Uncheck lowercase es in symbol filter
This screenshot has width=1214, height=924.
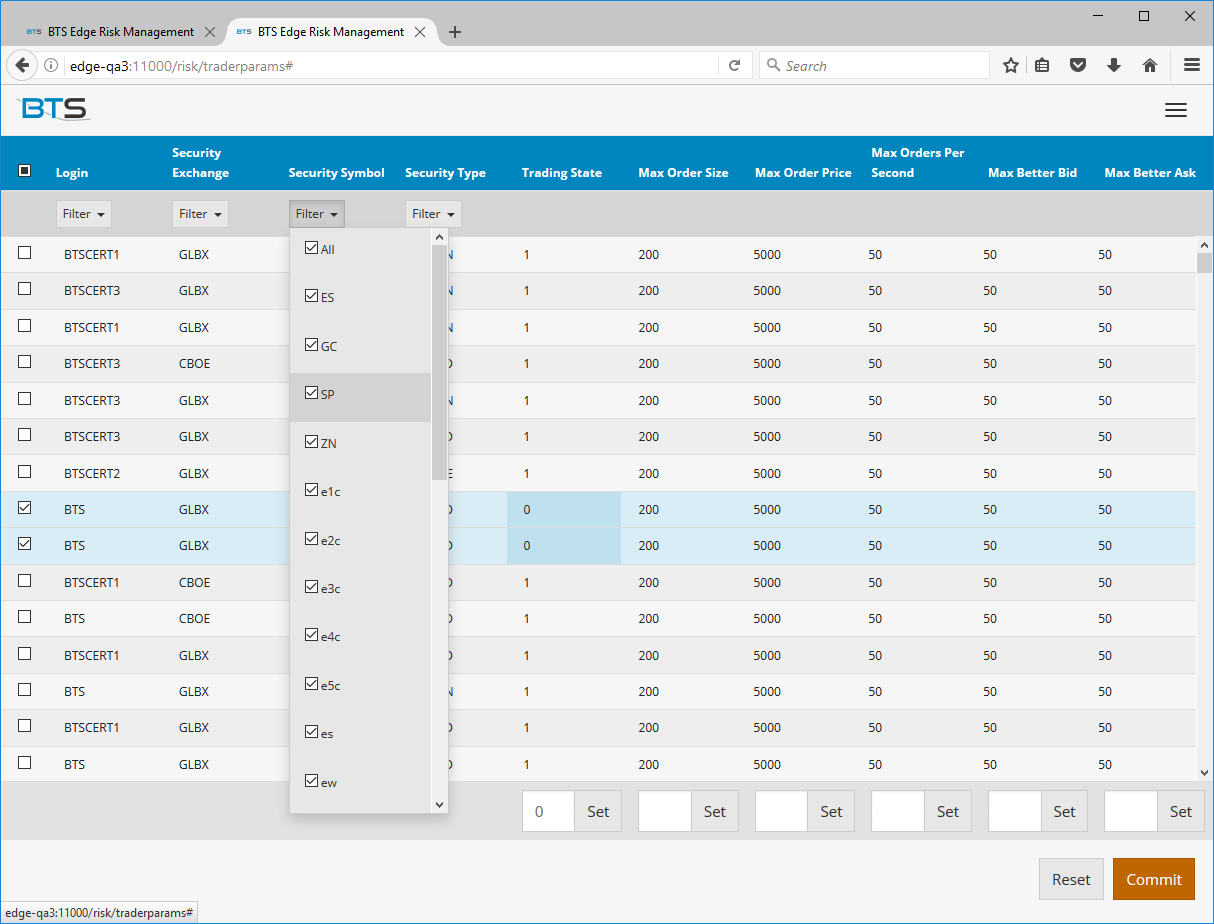click(x=311, y=732)
